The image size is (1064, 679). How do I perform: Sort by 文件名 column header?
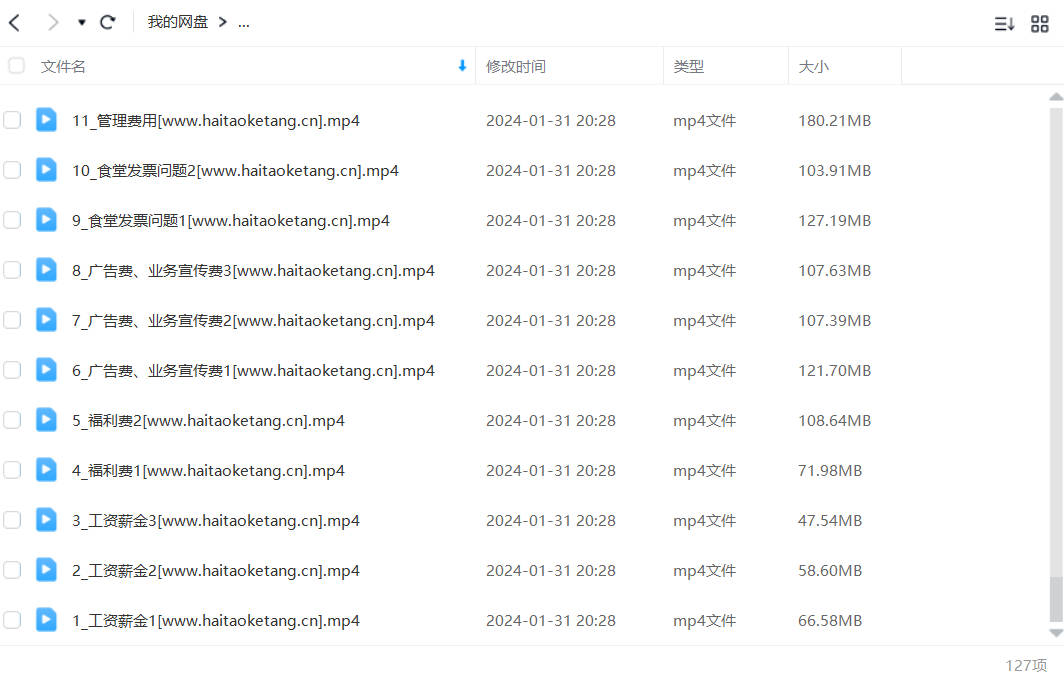[x=63, y=66]
